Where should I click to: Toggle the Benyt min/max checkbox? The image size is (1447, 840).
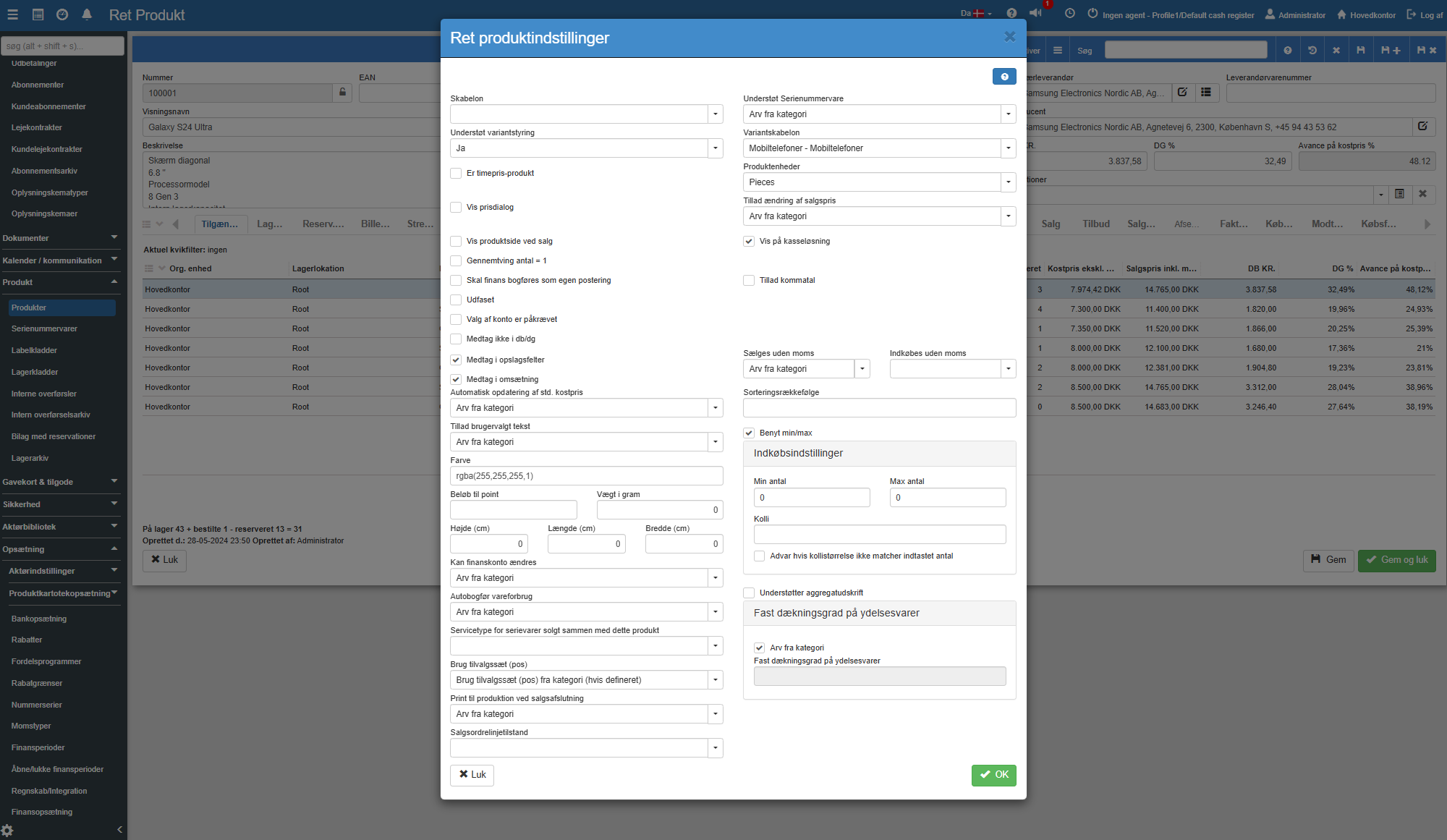point(749,433)
